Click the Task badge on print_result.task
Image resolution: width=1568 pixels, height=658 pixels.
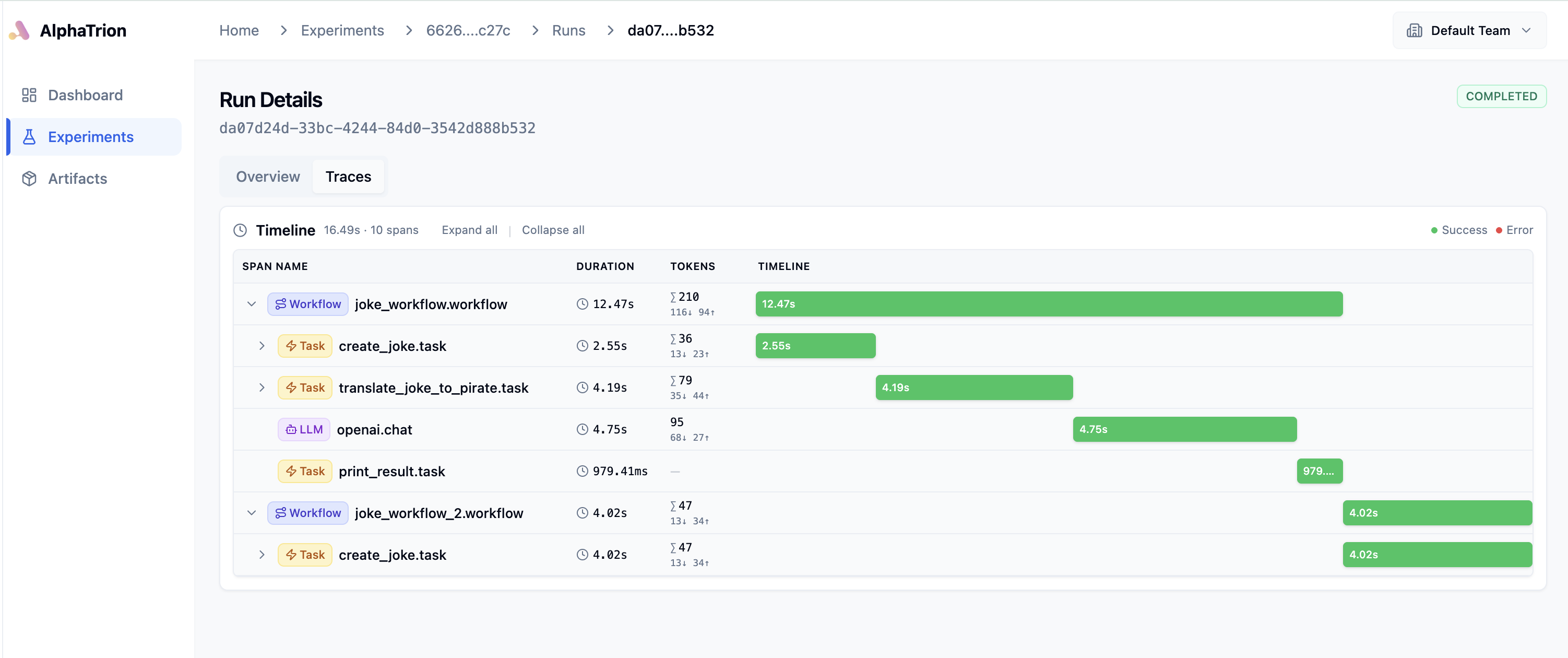[x=304, y=472]
